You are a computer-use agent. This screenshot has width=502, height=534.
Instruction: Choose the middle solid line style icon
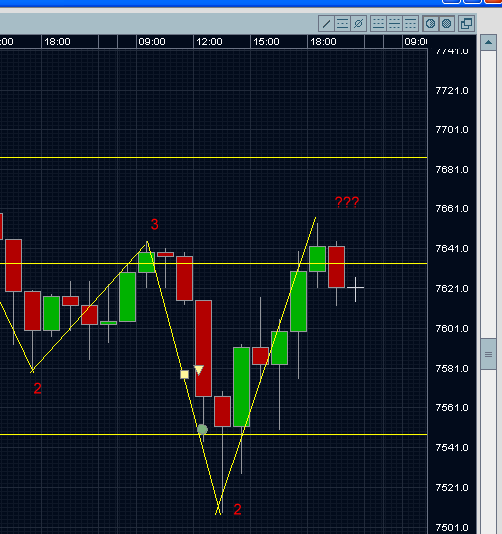[394, 24]
